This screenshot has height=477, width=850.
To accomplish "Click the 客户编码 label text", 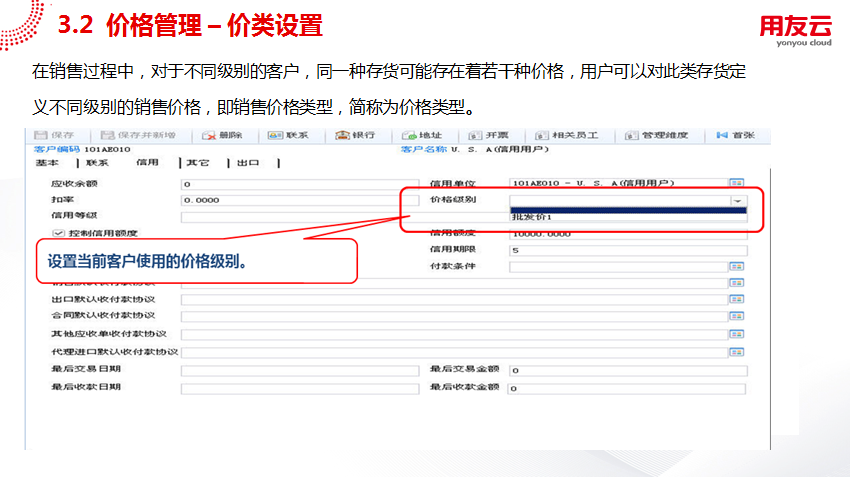I will [57, 149].
